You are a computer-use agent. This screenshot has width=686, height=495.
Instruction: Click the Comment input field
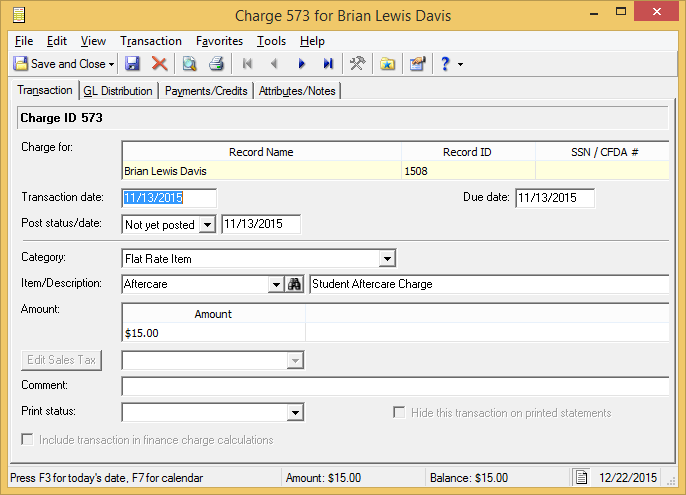click(396, 386)
